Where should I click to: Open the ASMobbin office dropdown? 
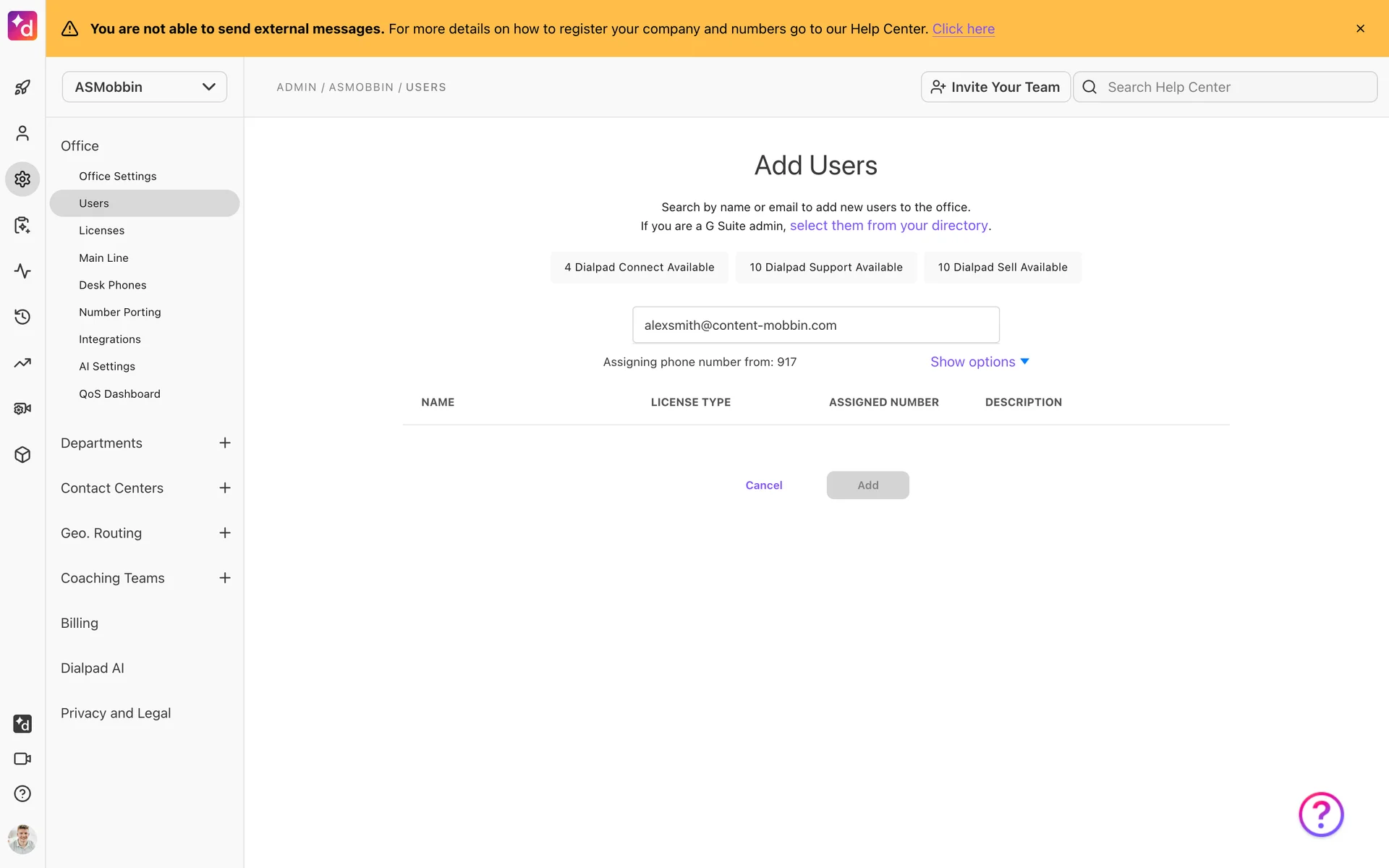coord(145,87)
